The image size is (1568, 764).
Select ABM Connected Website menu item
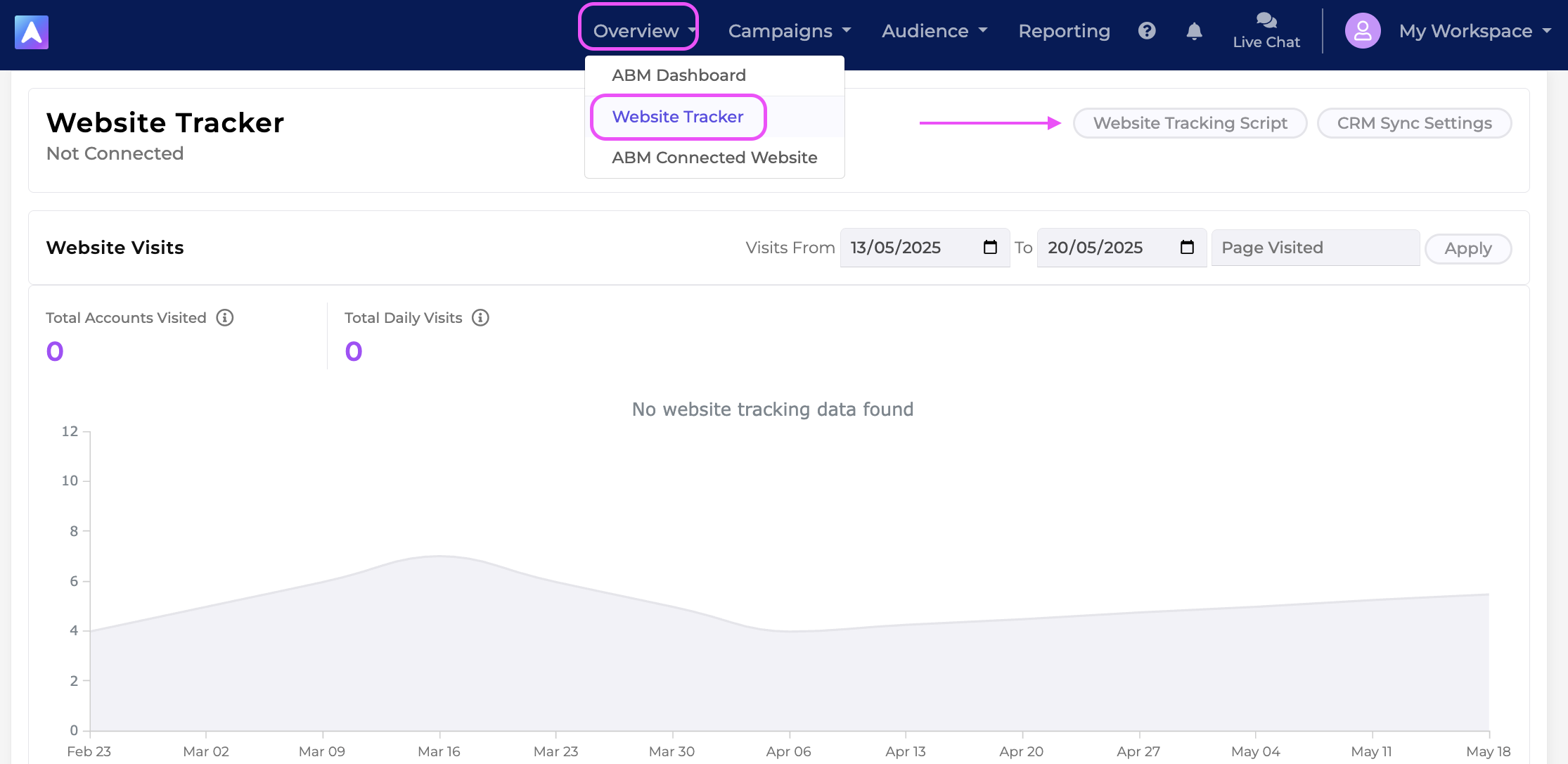pyautogui.click(x=714, y=158)
